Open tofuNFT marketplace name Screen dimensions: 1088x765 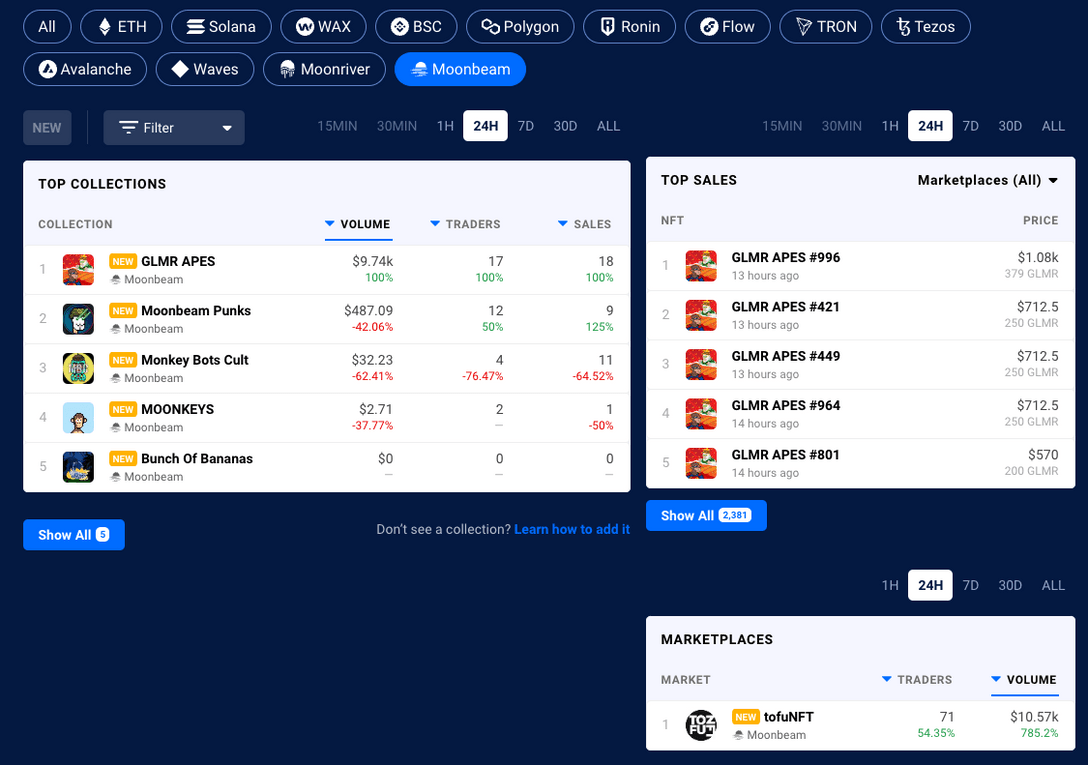[789, 716]
